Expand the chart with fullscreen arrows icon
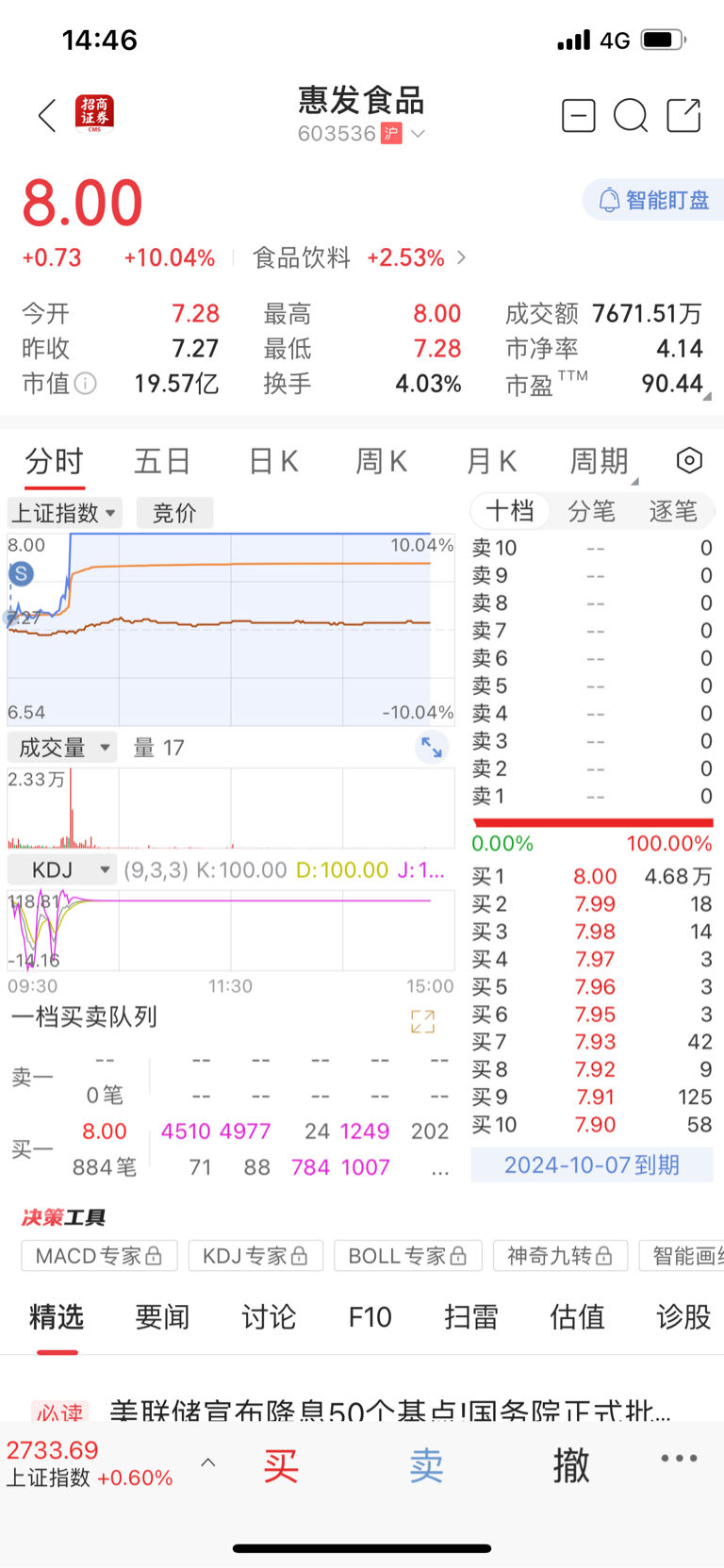 click(x=432, y=748)
